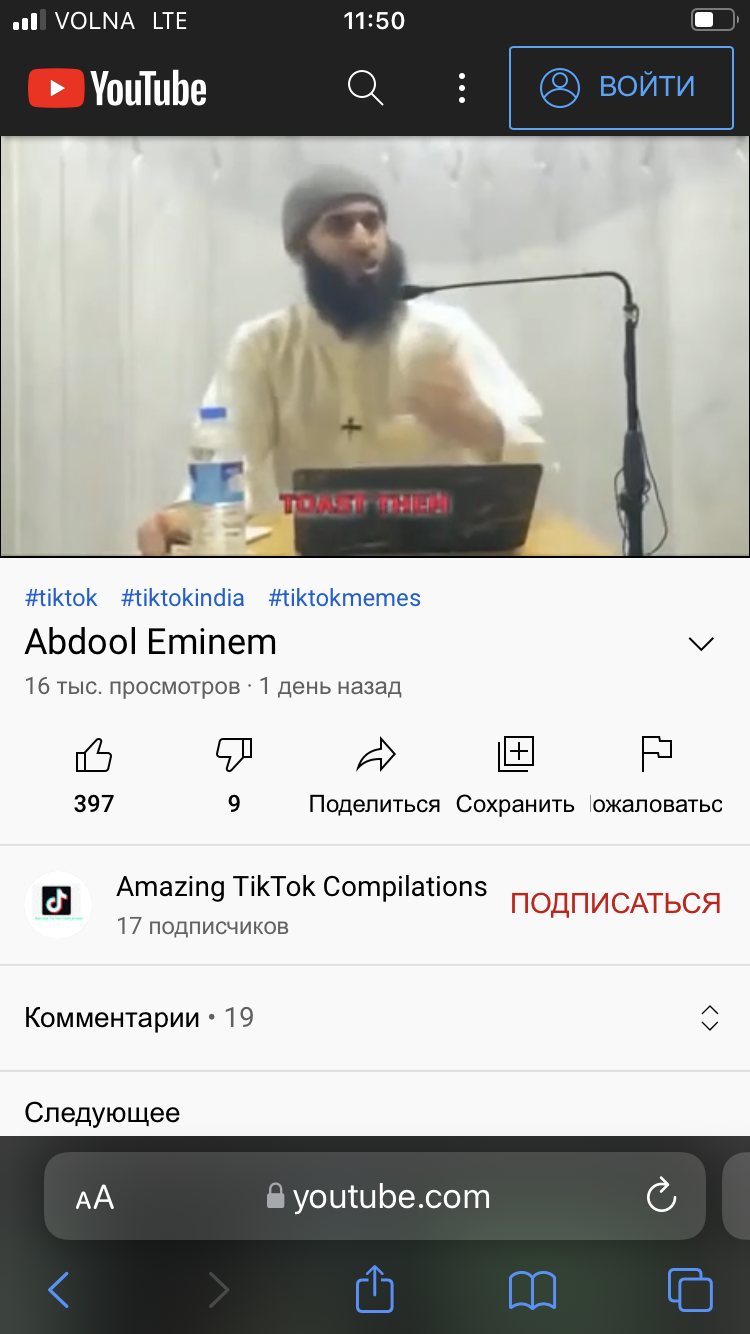Open the AA reader text options
Viewport: 750px width, 1334px height.
pyautogui.click(x=95, y=1197)
